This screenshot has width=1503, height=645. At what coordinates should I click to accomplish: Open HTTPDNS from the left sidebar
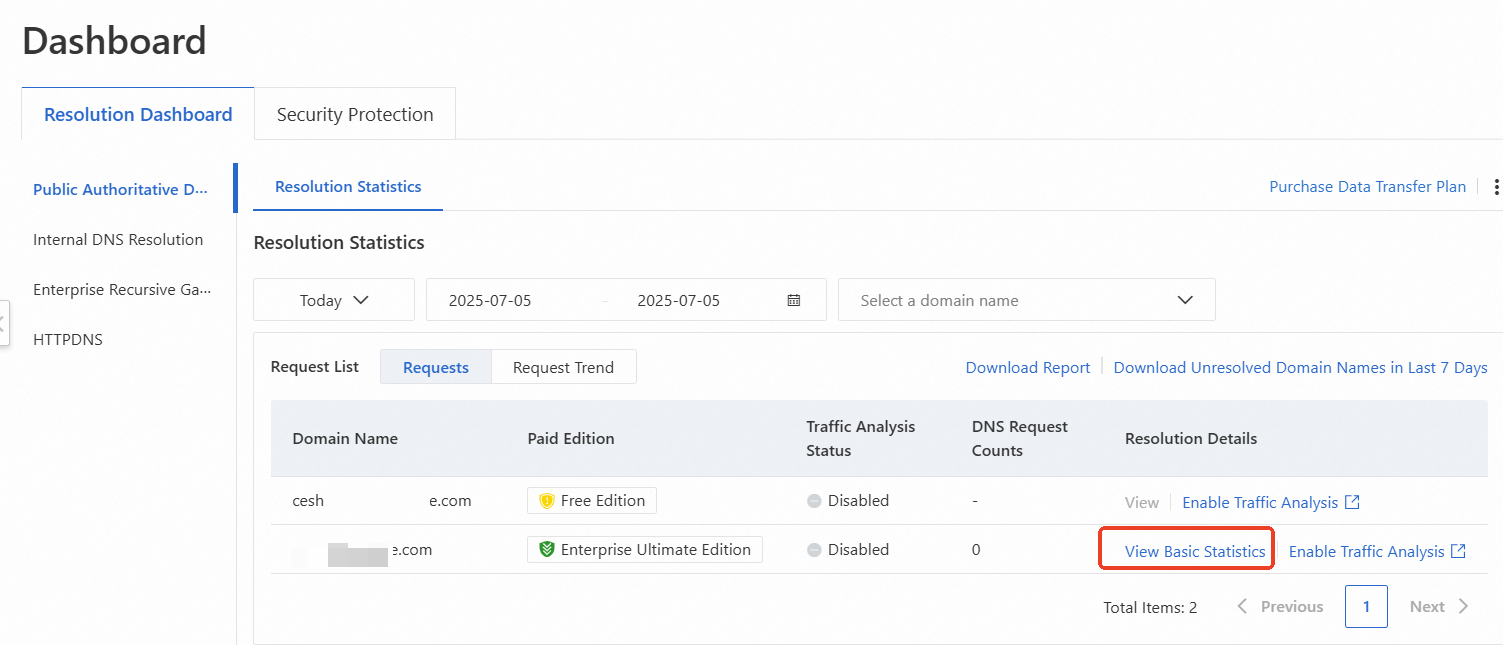(x=67, y=339)
